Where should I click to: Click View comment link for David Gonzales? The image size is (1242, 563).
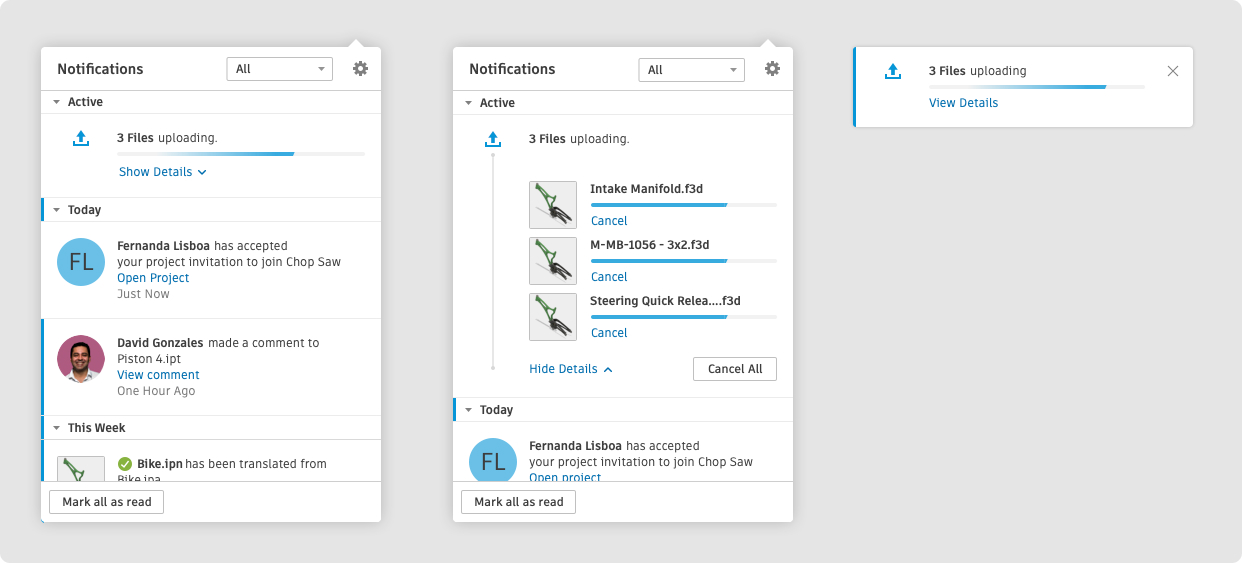pyautogui.click(x=158, y=375)
